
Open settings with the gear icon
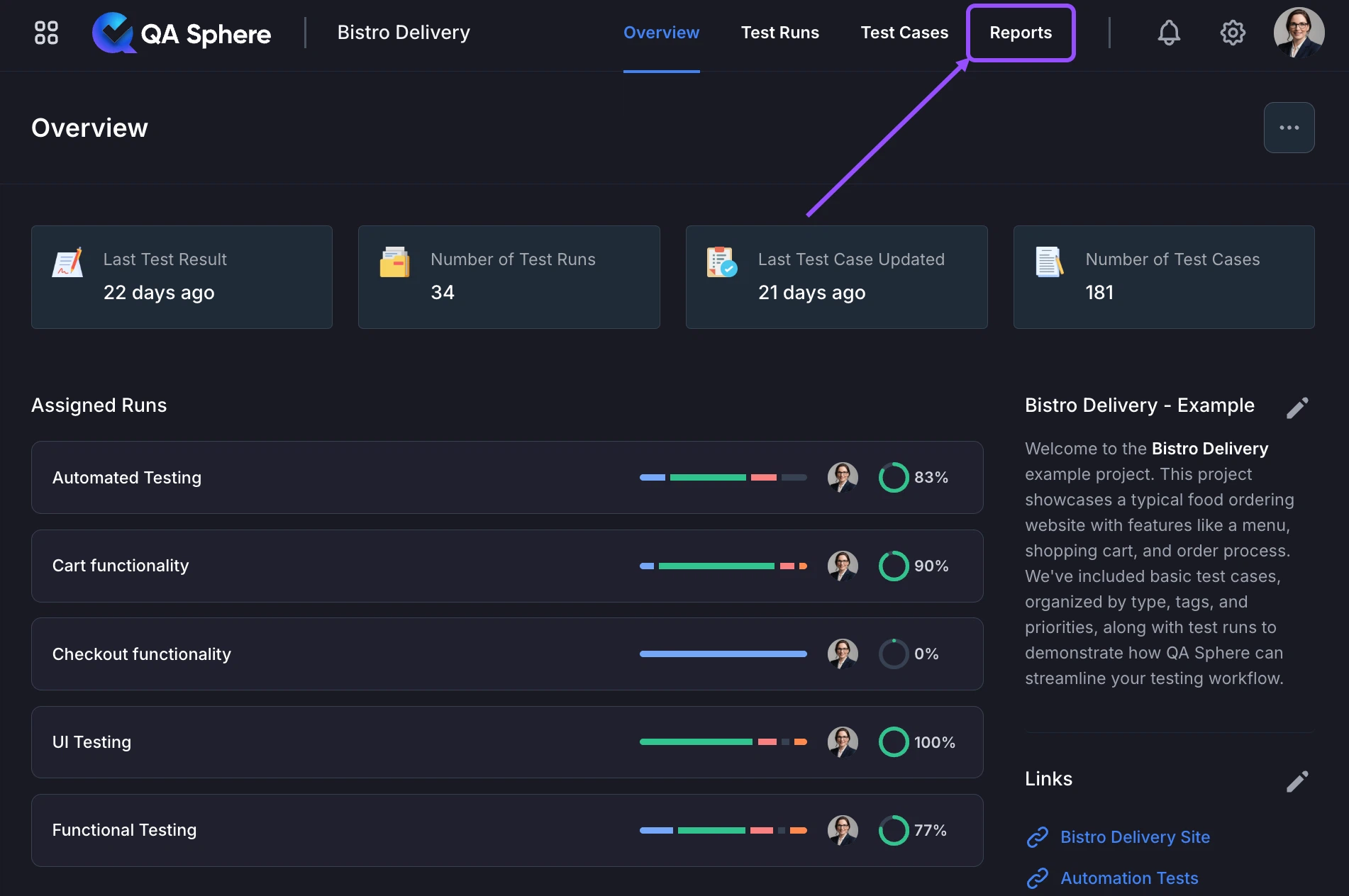click(1233, 33)
